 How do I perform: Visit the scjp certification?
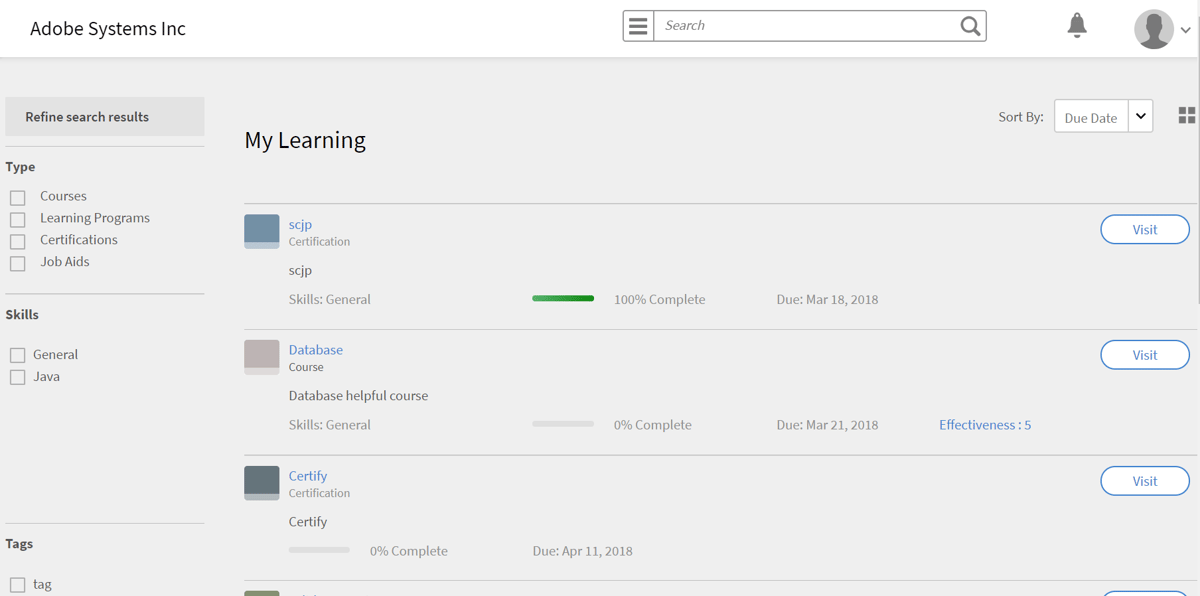coord(1144,229)
